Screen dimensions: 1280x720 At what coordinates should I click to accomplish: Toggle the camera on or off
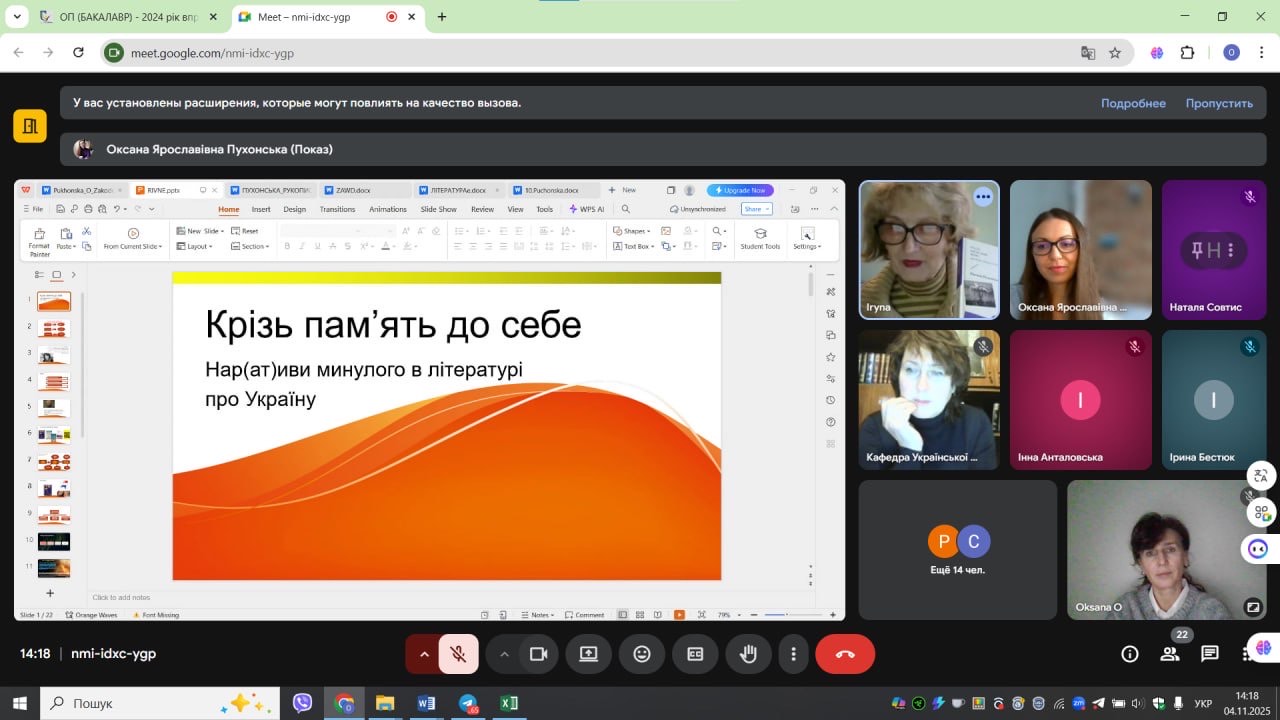tap(538, 654)
